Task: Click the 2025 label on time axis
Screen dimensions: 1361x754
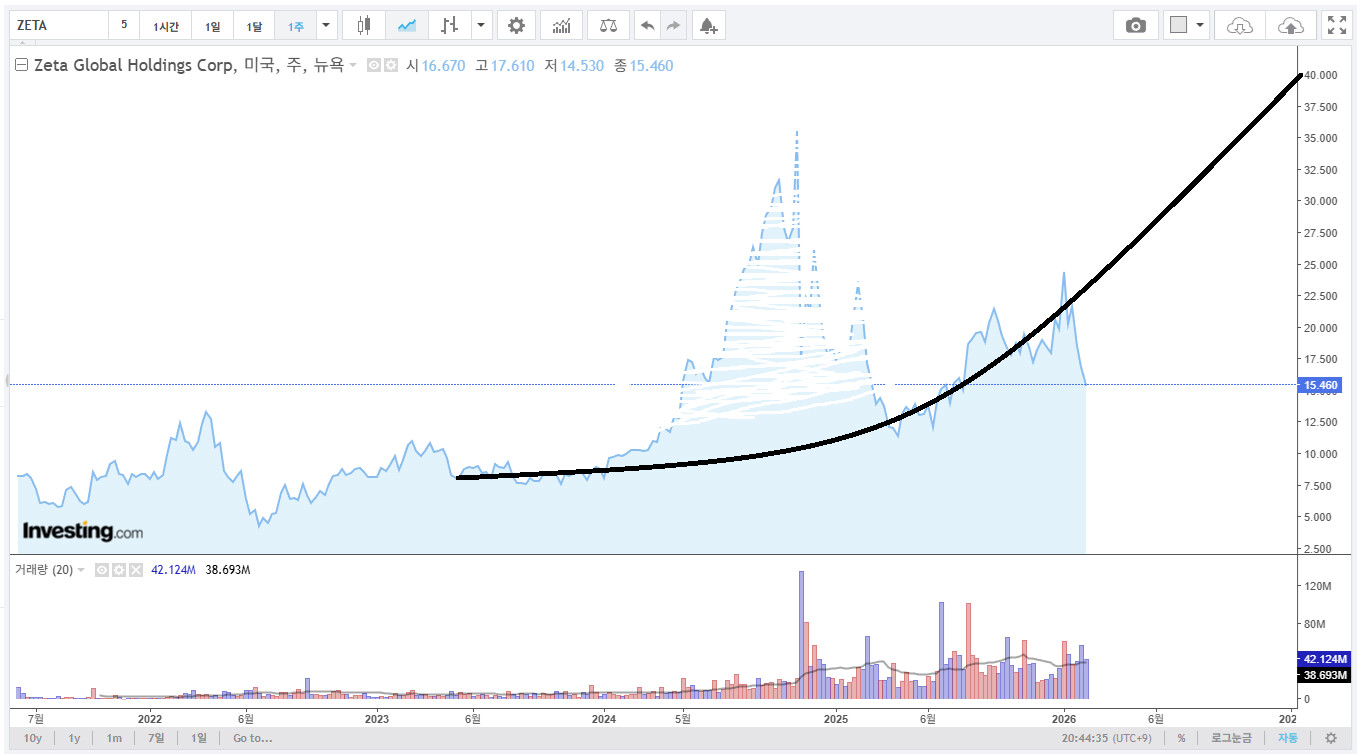Action: [x=836, y=718]
